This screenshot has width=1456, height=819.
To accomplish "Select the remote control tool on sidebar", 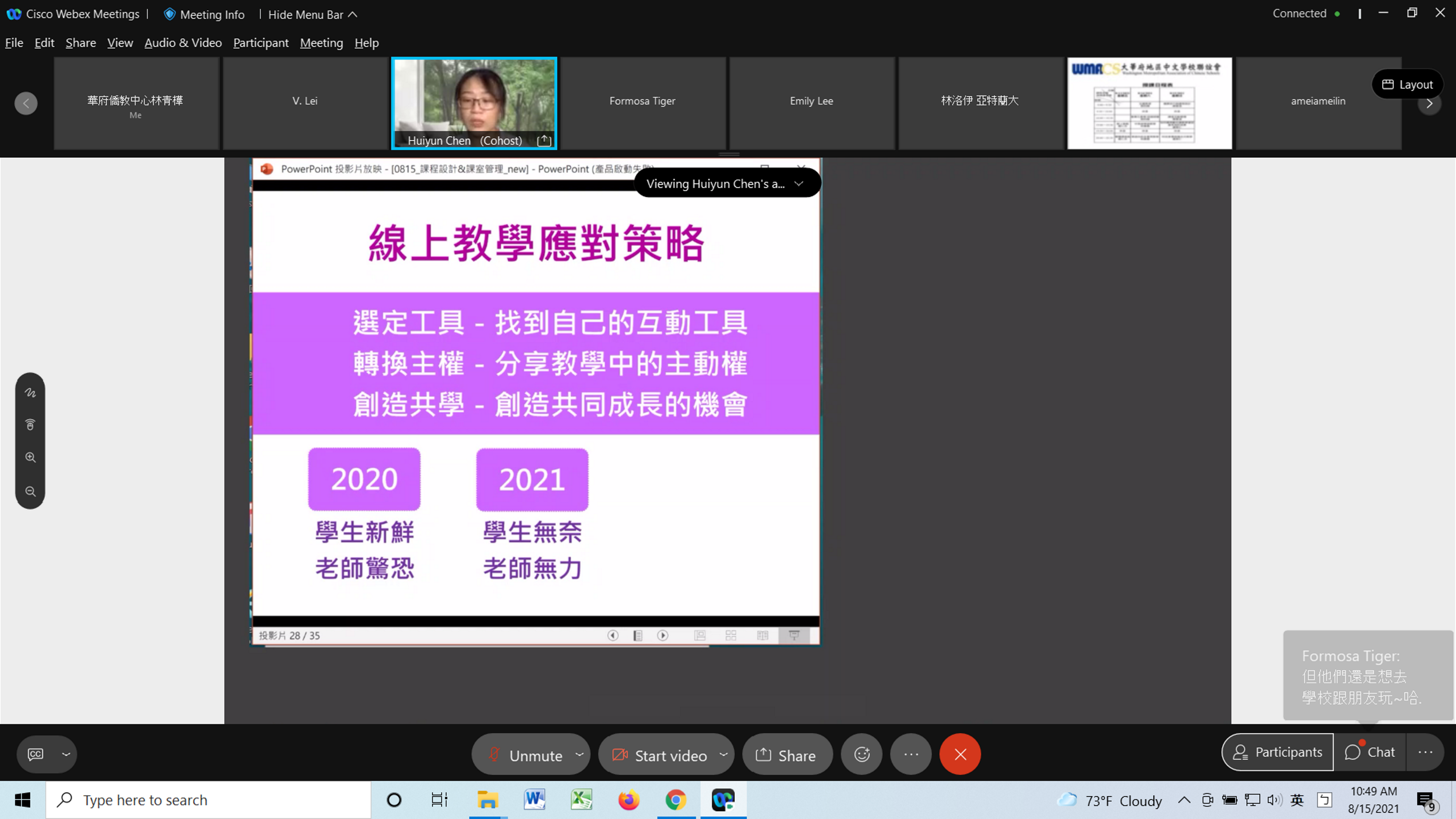I will (30, 424).
